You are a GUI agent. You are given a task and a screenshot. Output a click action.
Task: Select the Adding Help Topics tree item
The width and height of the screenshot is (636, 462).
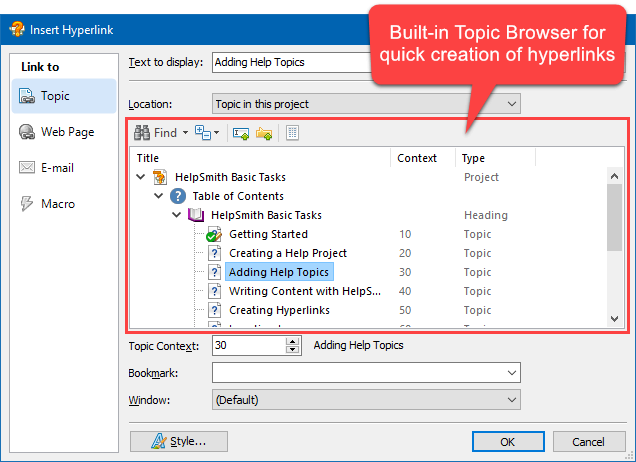pyautogui.click(x=279, y=272)
